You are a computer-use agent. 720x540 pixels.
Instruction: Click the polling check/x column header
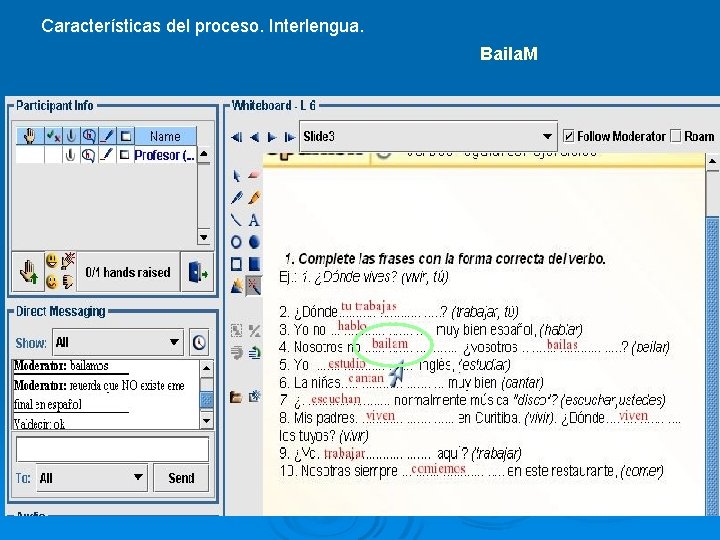pos(53,136)
